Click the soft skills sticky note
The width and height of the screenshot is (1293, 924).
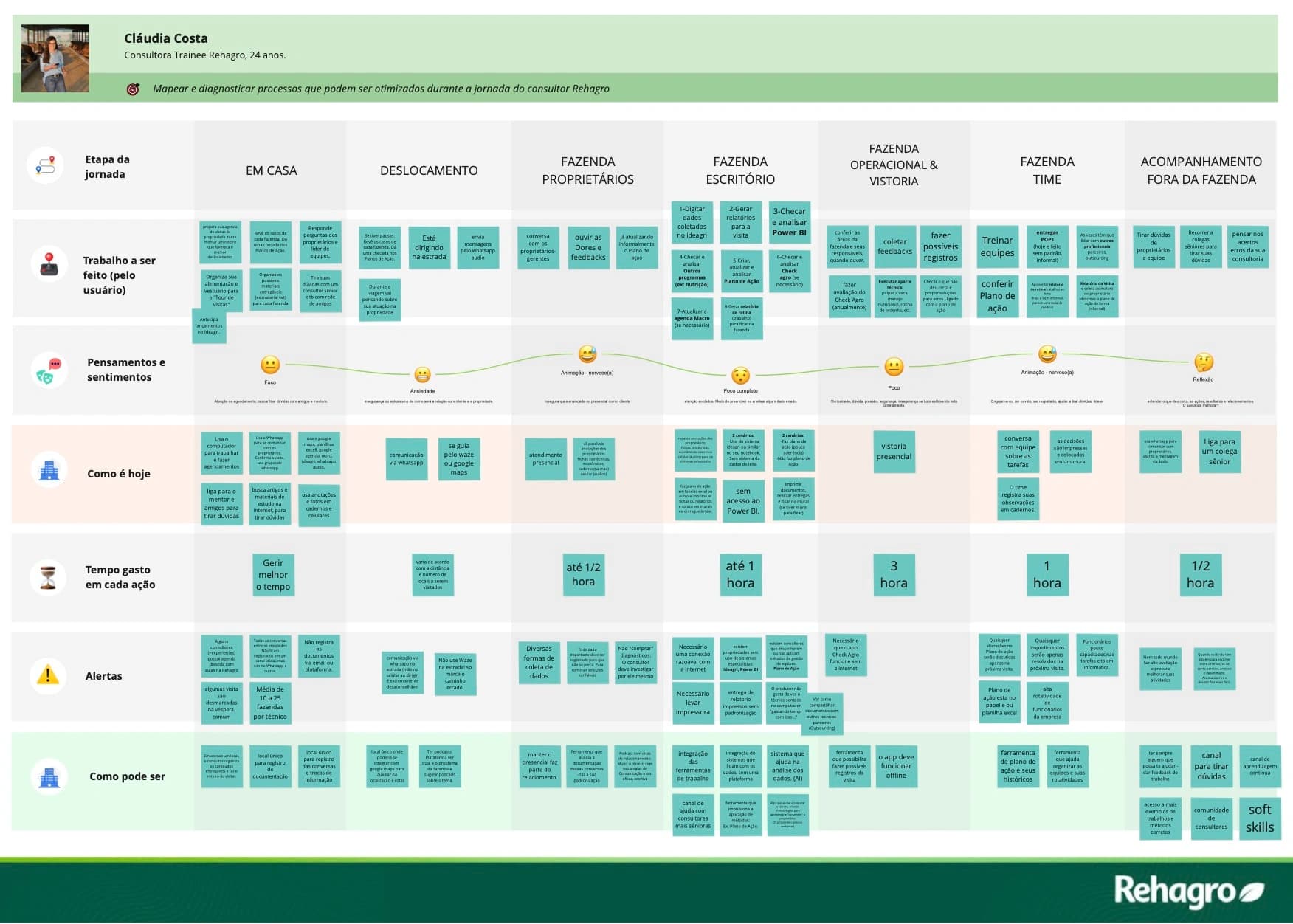pyautogui.click(x=1260, y=818)
